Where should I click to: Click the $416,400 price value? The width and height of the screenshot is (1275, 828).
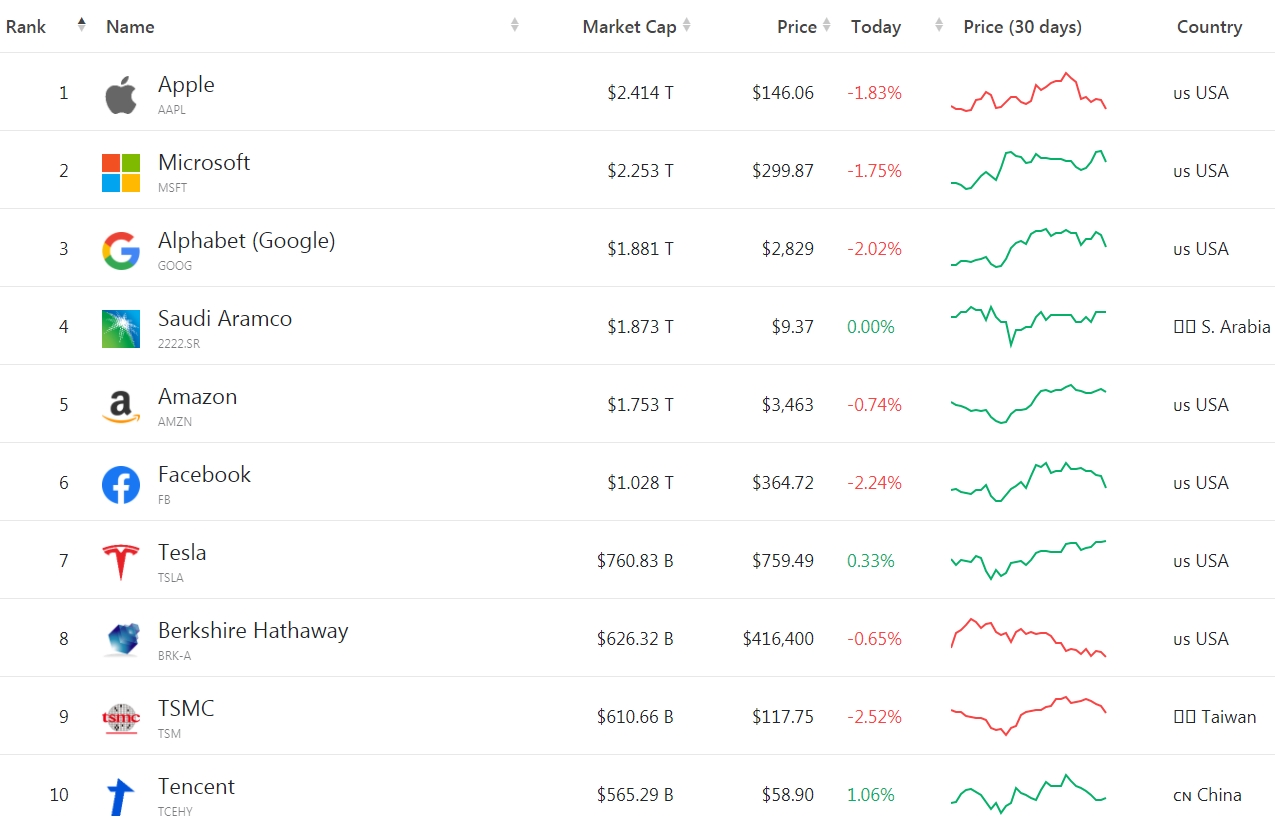pyautogui.click(x=778, y=639)
